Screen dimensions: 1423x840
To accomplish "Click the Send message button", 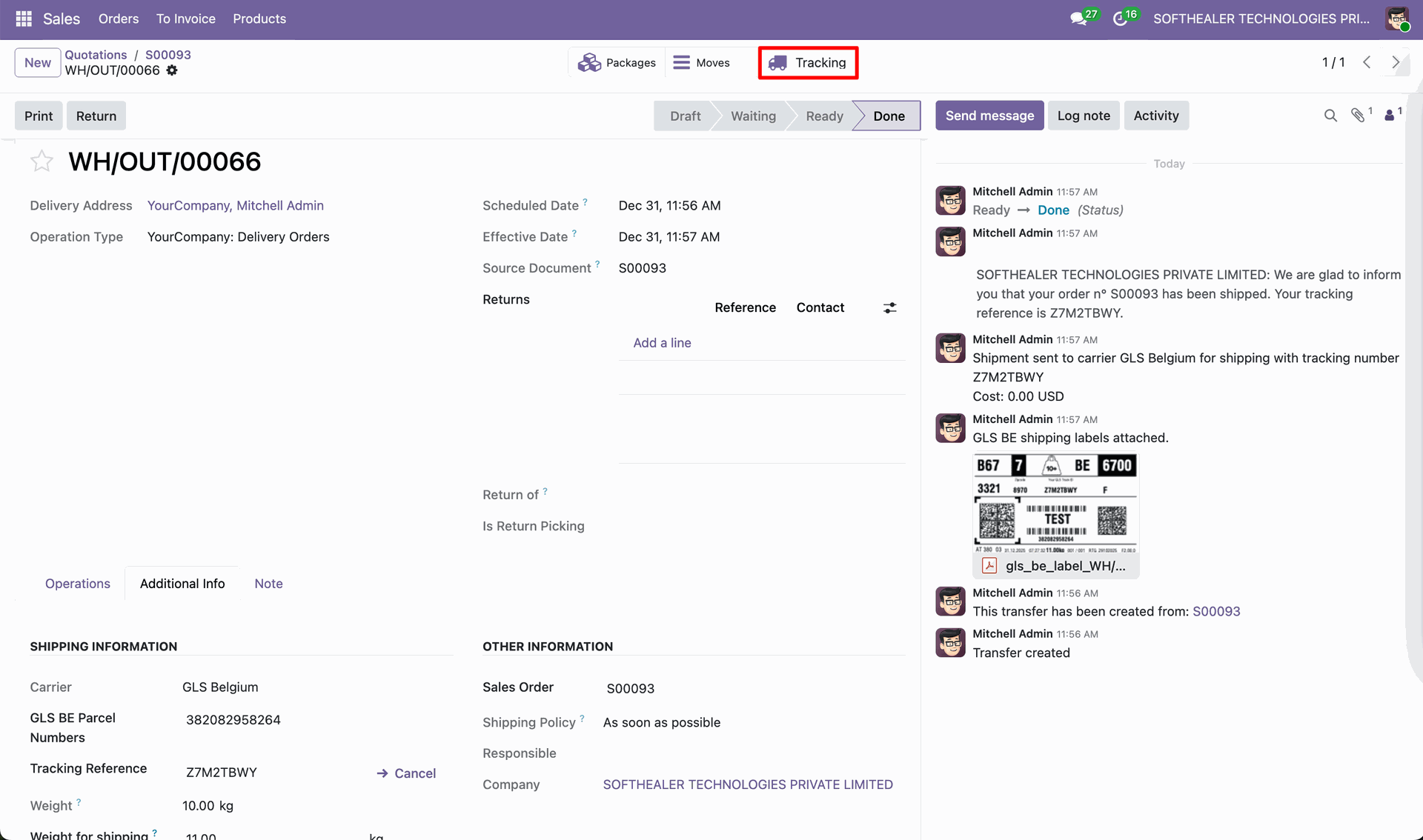I will point(989,116).
